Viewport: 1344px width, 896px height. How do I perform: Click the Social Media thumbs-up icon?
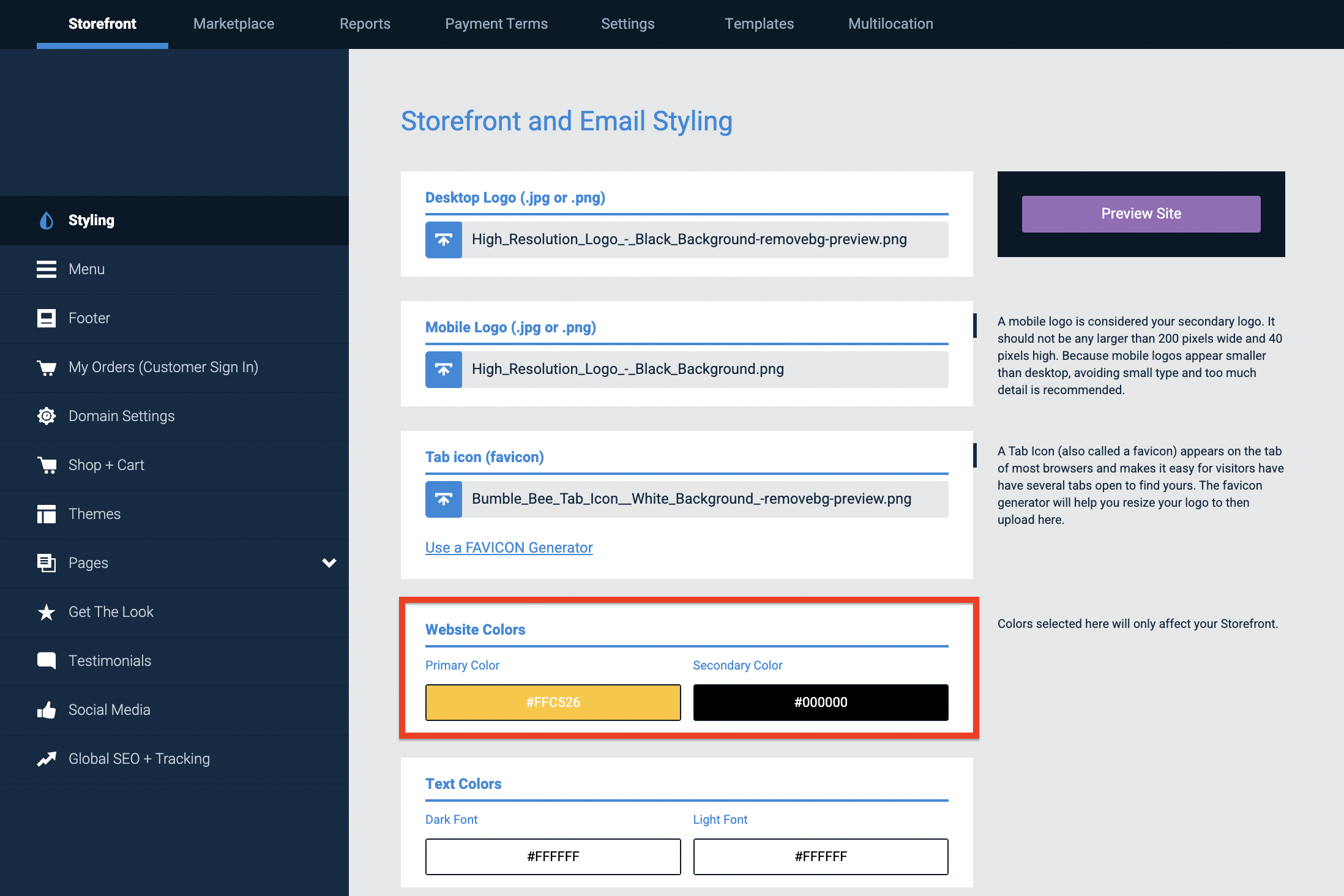point(47,709)
